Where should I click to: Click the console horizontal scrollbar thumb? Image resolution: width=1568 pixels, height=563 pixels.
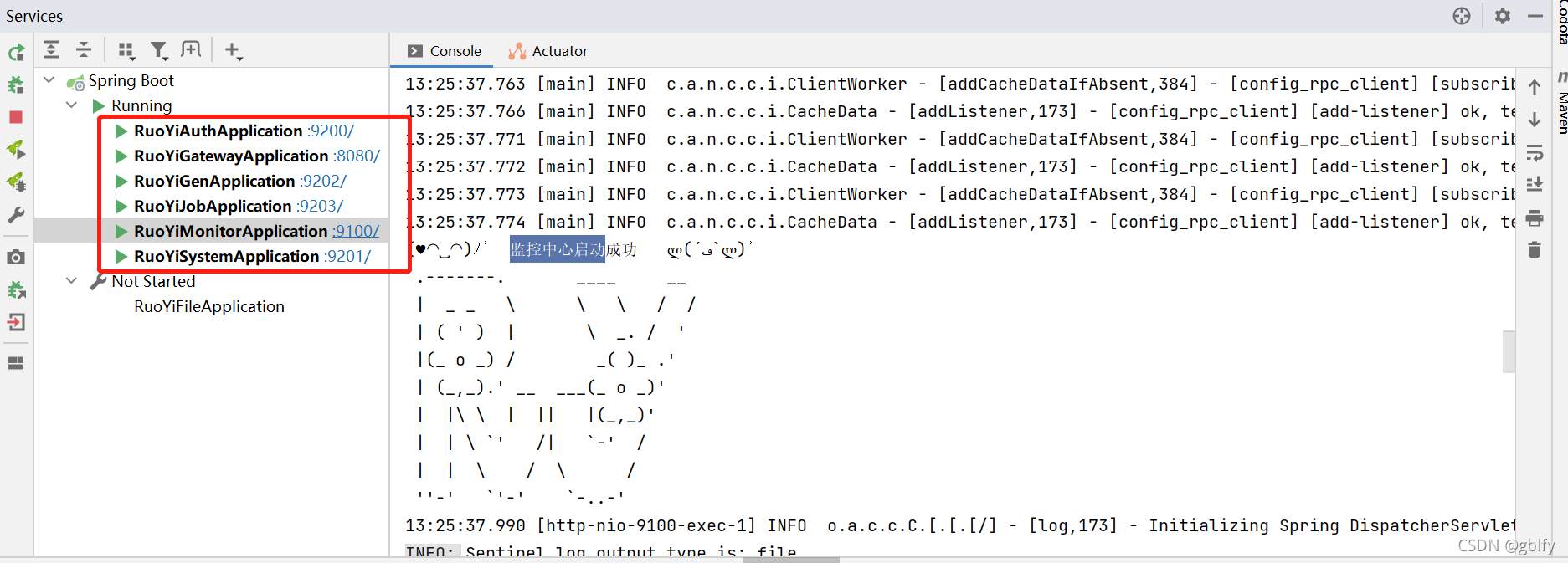[790, 560]
